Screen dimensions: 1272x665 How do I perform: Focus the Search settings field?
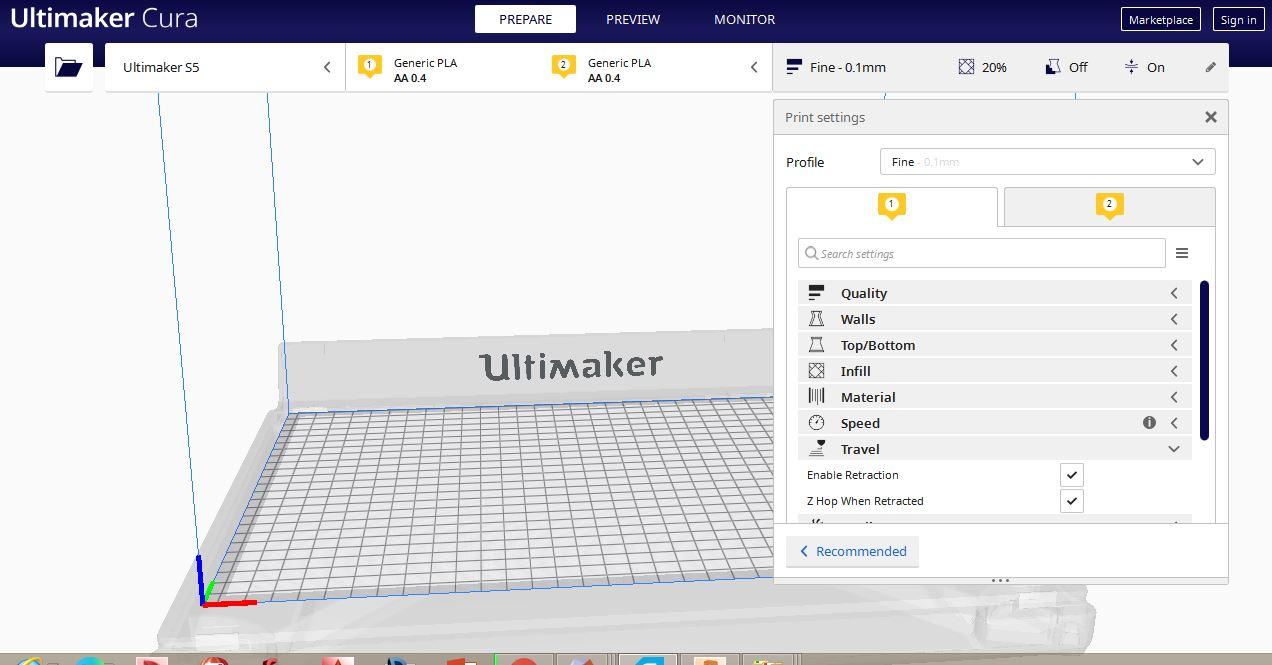[982, 253]
